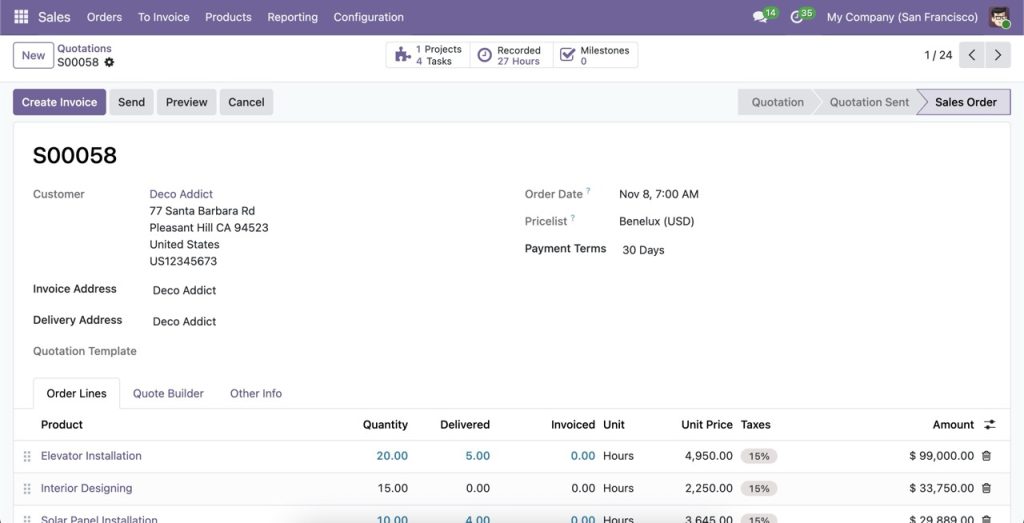Expand the Configuration menu
The height and width of the screenshot is (523, 1024).
click(368, 17)
